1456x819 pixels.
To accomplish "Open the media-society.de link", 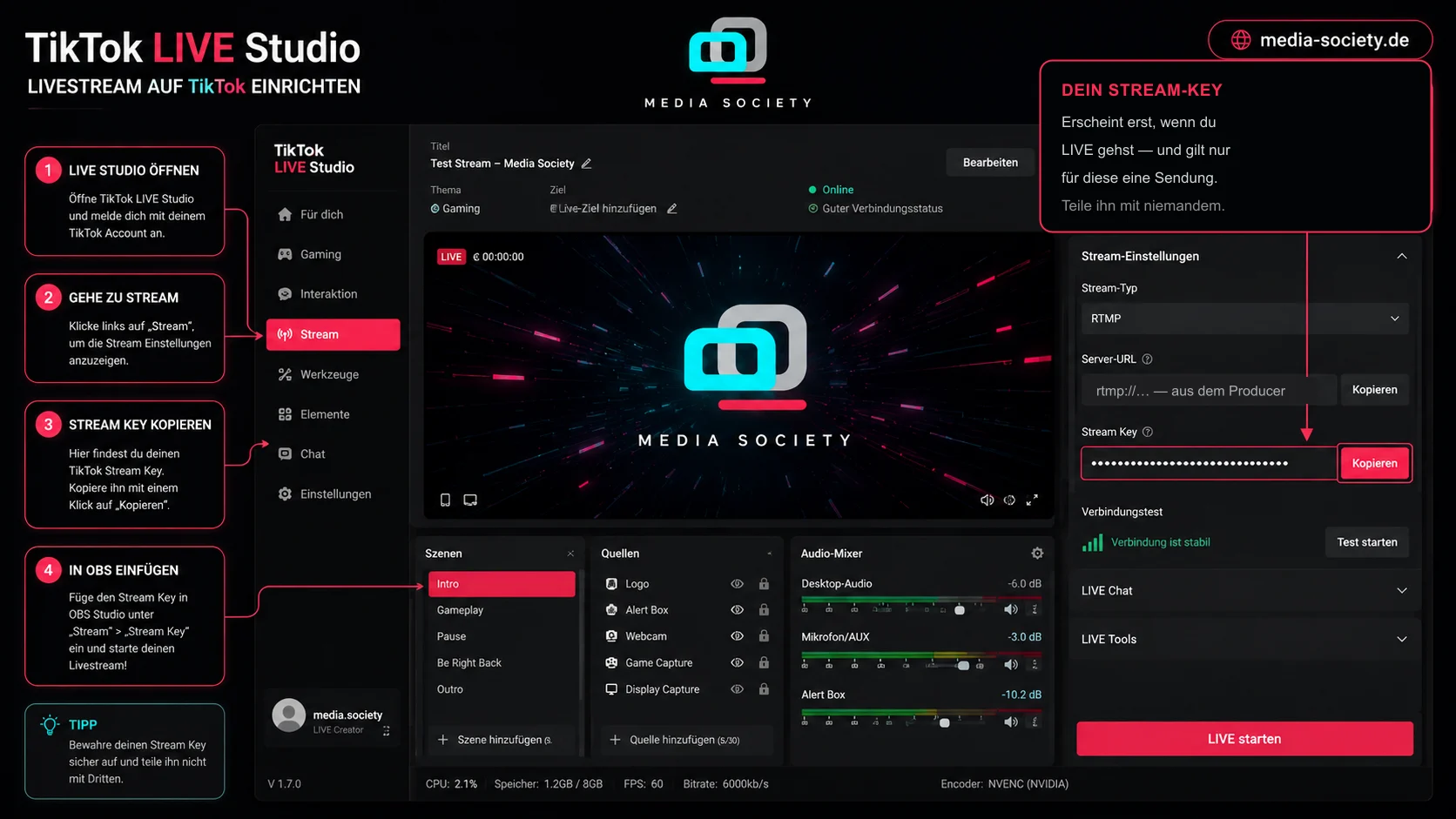I will (x=1320, y=40).
